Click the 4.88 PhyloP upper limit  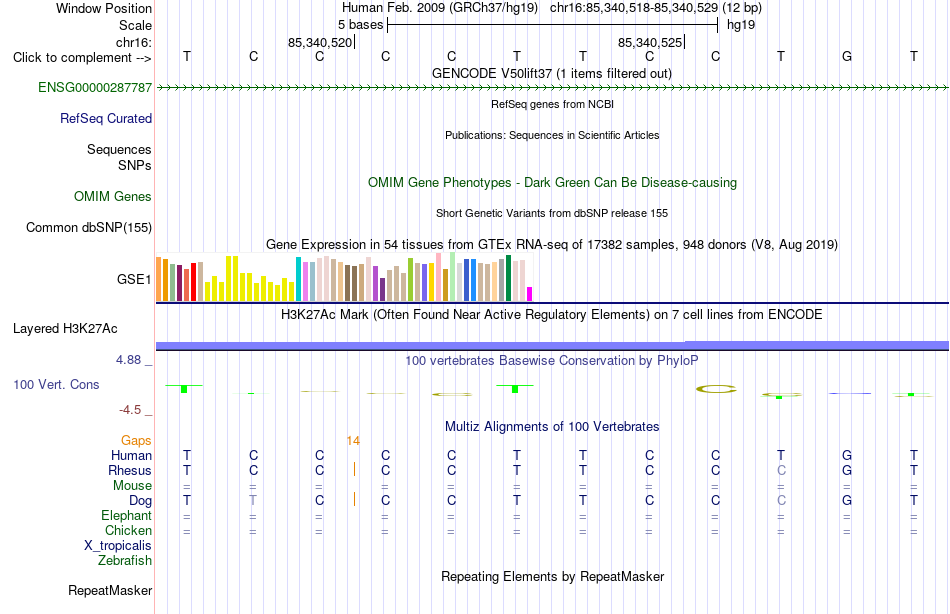click(128, 359)
